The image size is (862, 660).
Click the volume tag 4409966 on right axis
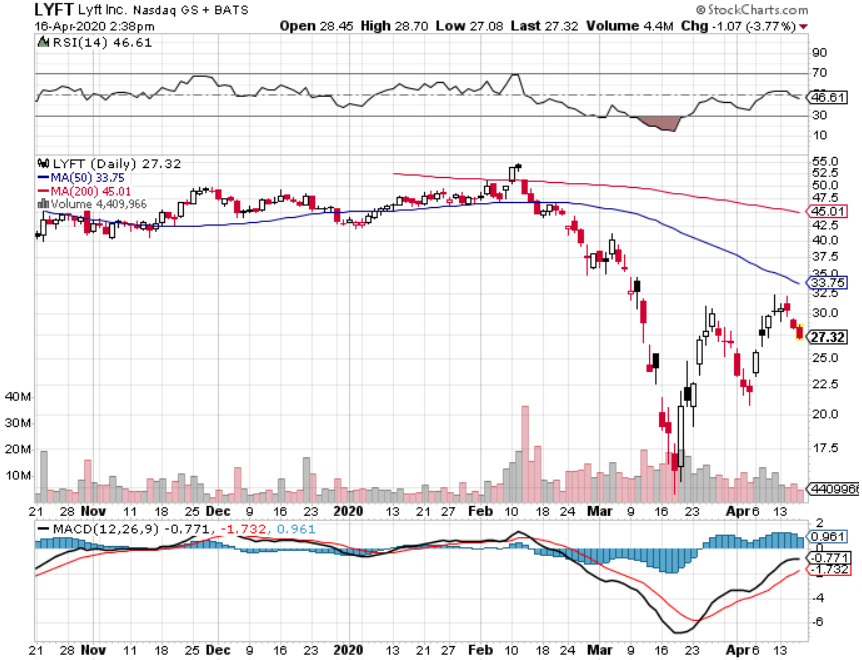tap(831, 489)
